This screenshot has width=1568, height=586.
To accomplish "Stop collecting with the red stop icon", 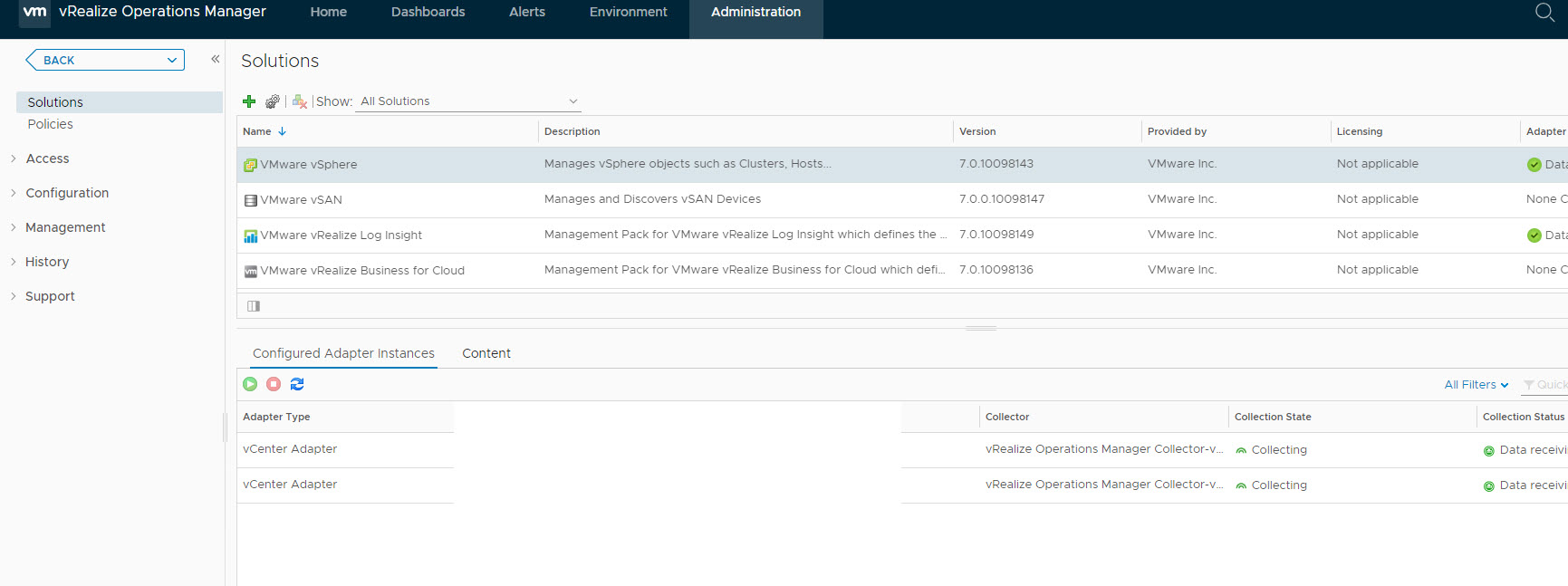I will point(274,384).
